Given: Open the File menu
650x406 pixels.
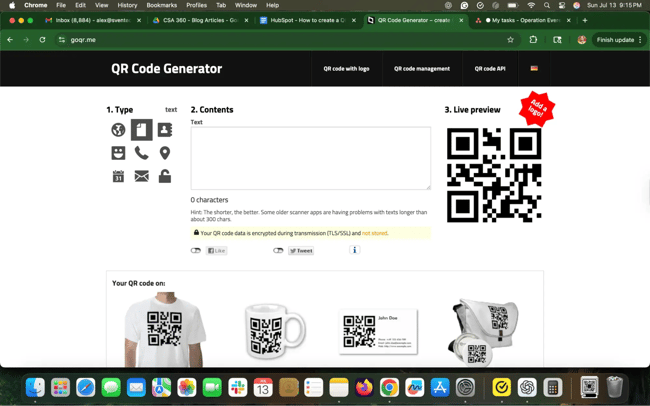Looking at the screenshot, I should [61, 5].
